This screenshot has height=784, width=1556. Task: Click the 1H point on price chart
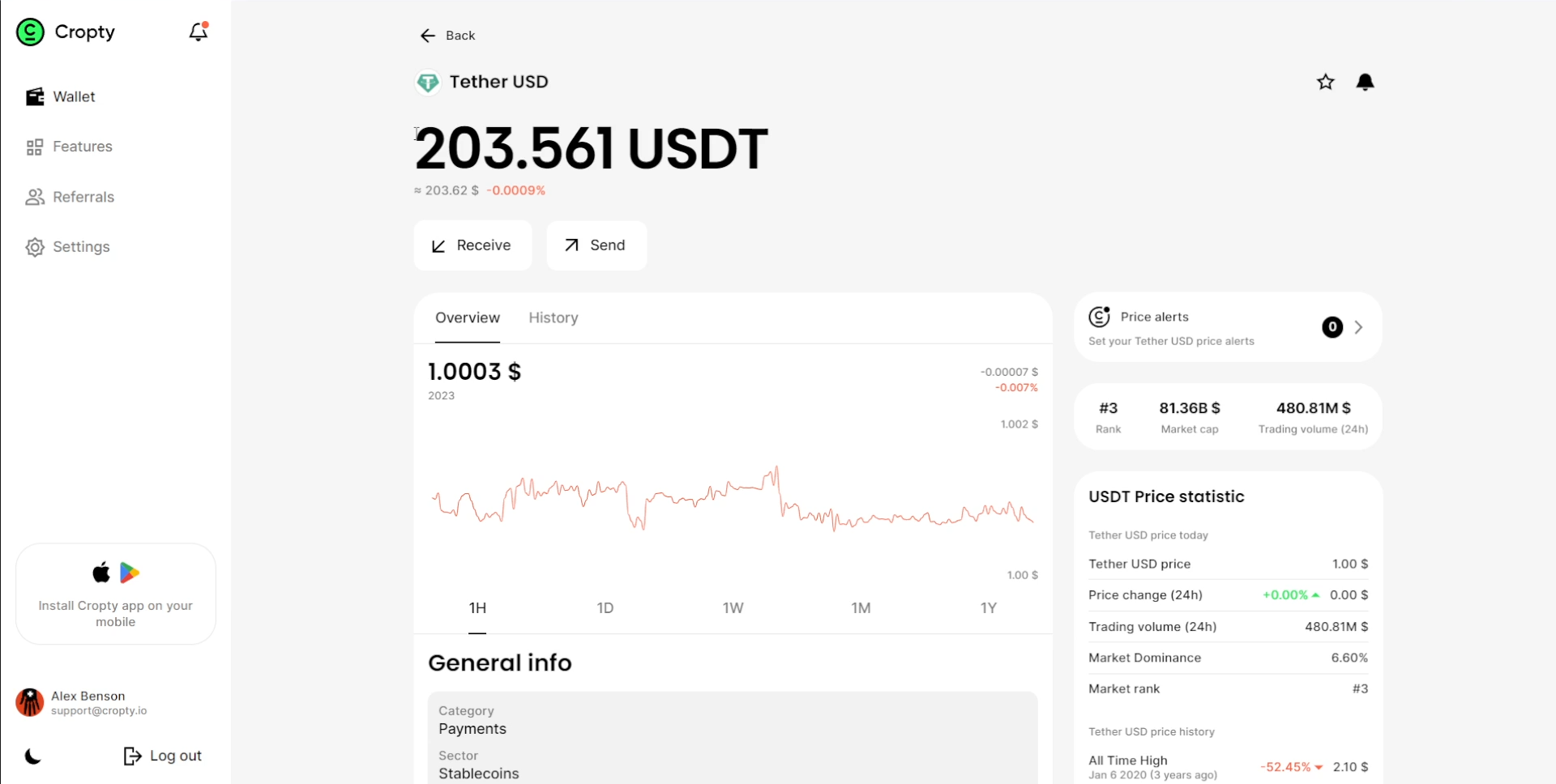(x=477, y=607)
